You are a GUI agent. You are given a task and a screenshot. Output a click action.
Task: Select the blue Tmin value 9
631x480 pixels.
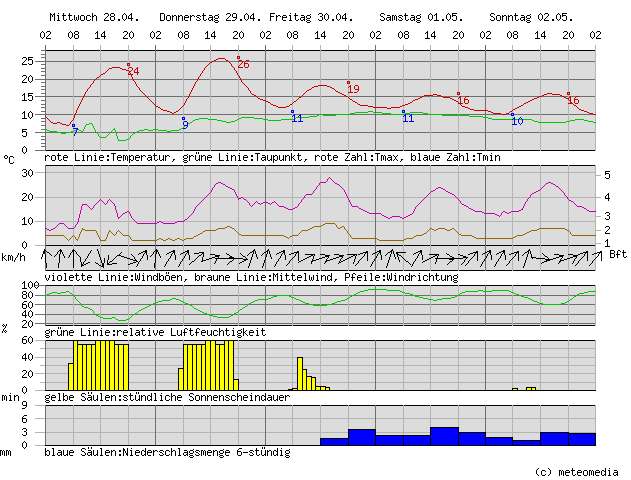[185, 124]
